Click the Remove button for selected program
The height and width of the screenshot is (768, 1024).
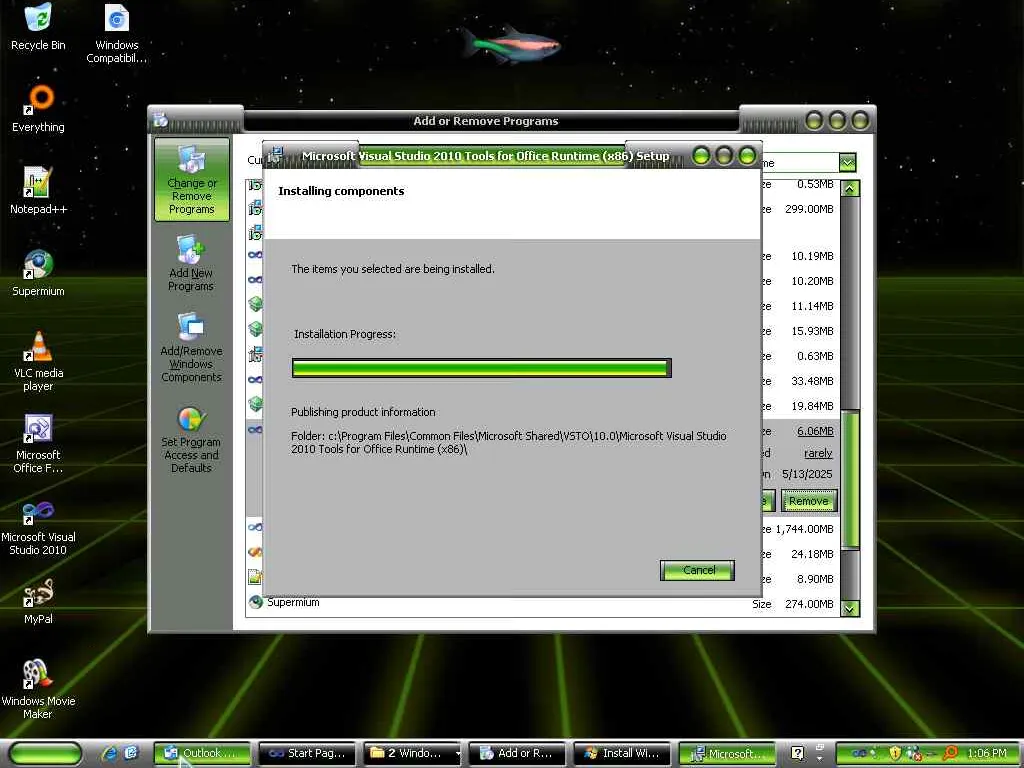pos(808,501)
